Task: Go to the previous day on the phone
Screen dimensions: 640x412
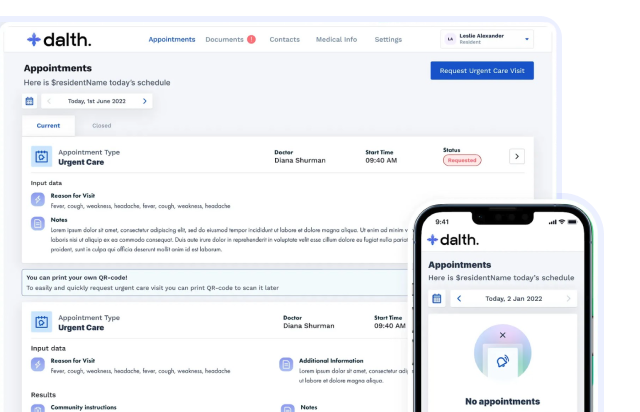Action: click(x=459, y=298)
